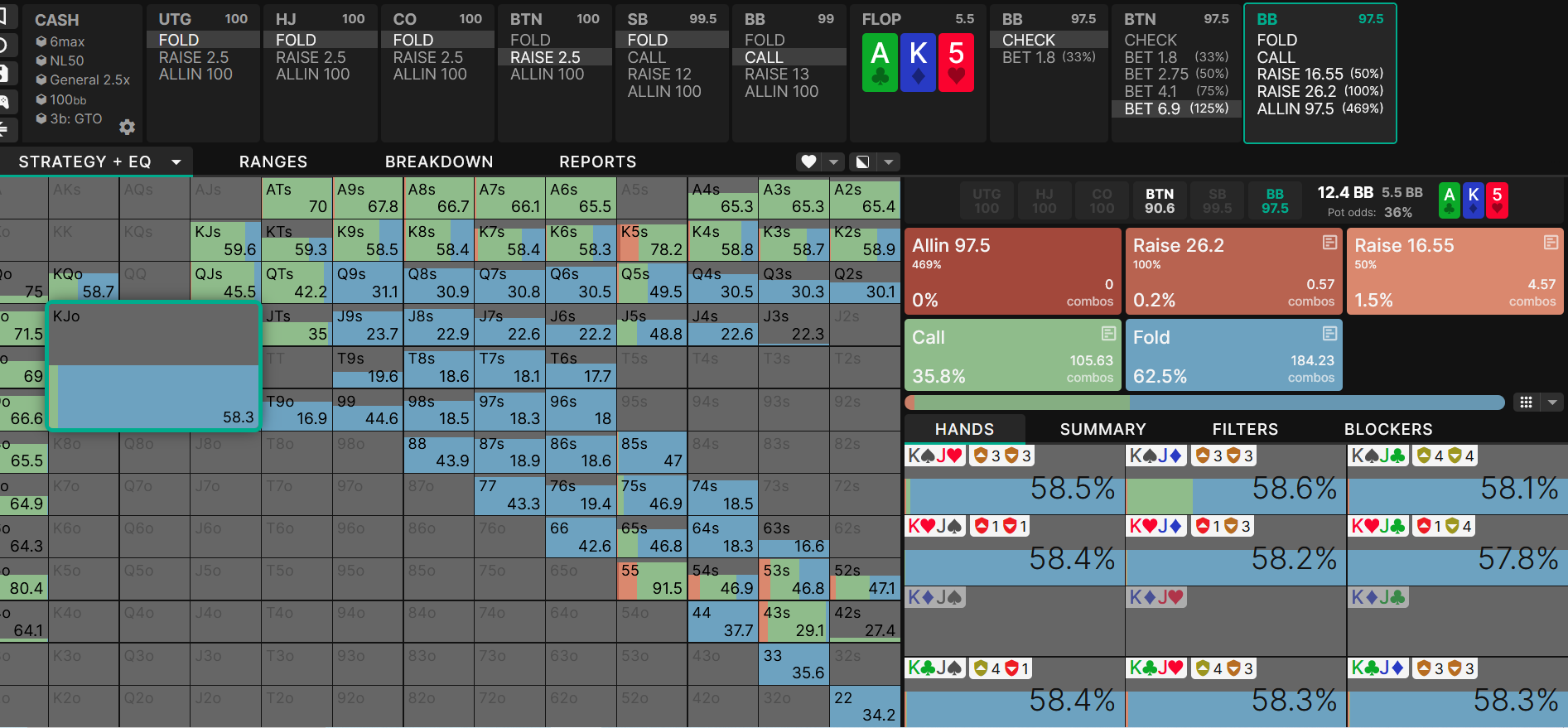Select the QJs cell in the hand matrix
Viewport: 1568px width, 728px height.
coord(225,282)
